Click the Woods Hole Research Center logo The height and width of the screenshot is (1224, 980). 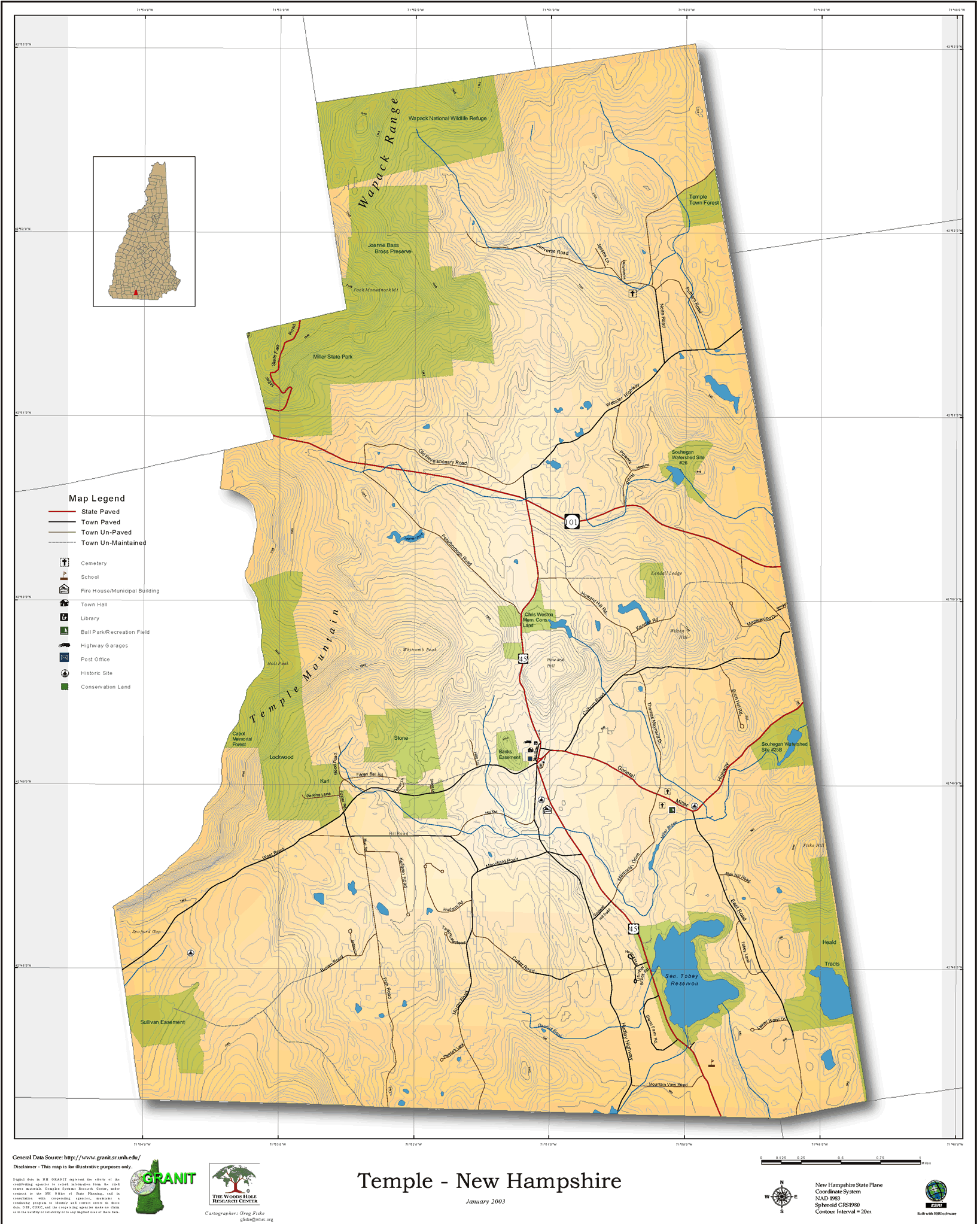coord(235,1183)
